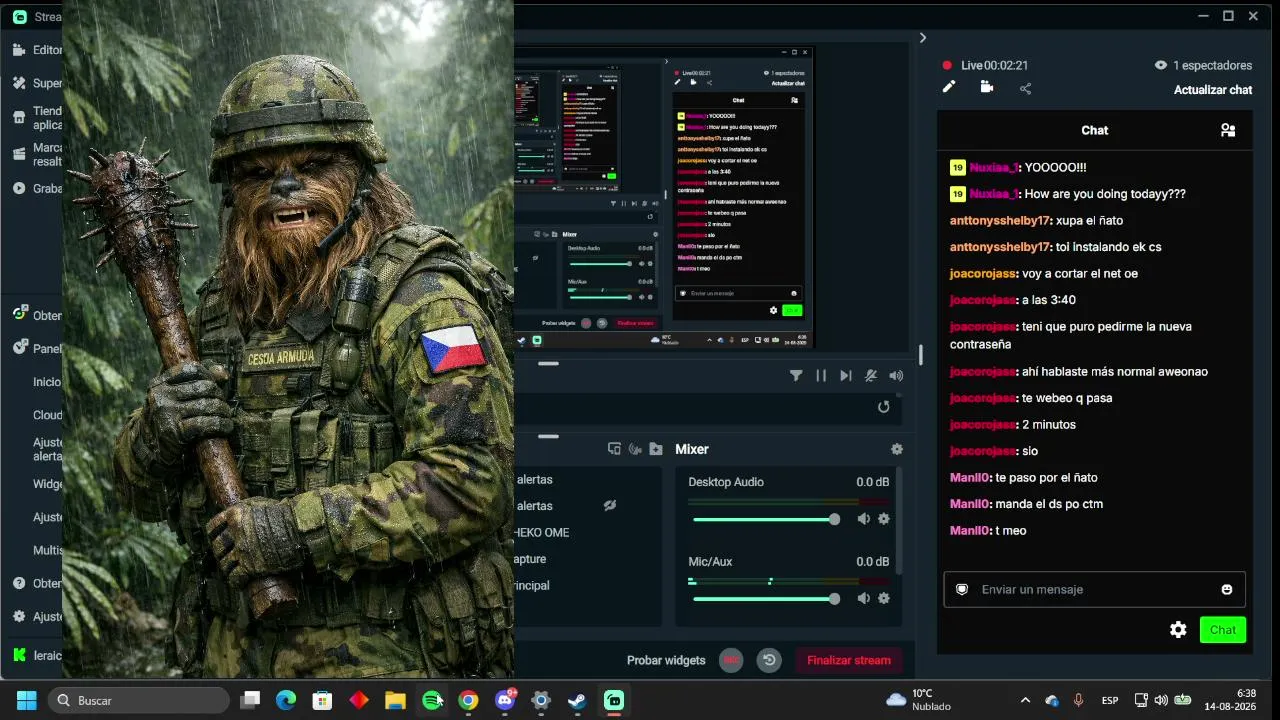Open the Streamlabs Editor sidebar icon
The width and height of the screenshot is (1280, 720).
(19, 49)
